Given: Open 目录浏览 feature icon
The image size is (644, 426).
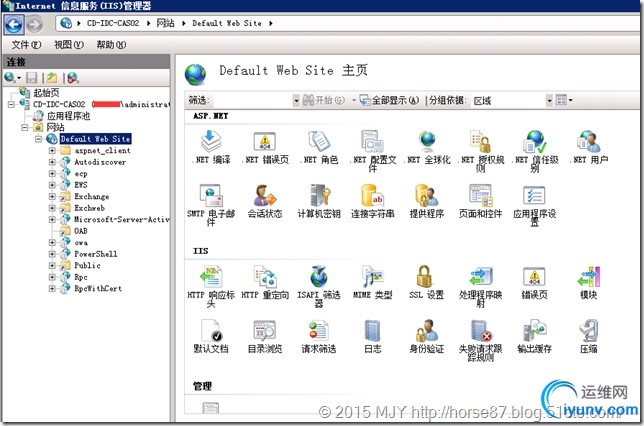Looking at the screenshot, I should tap(265, 337).
